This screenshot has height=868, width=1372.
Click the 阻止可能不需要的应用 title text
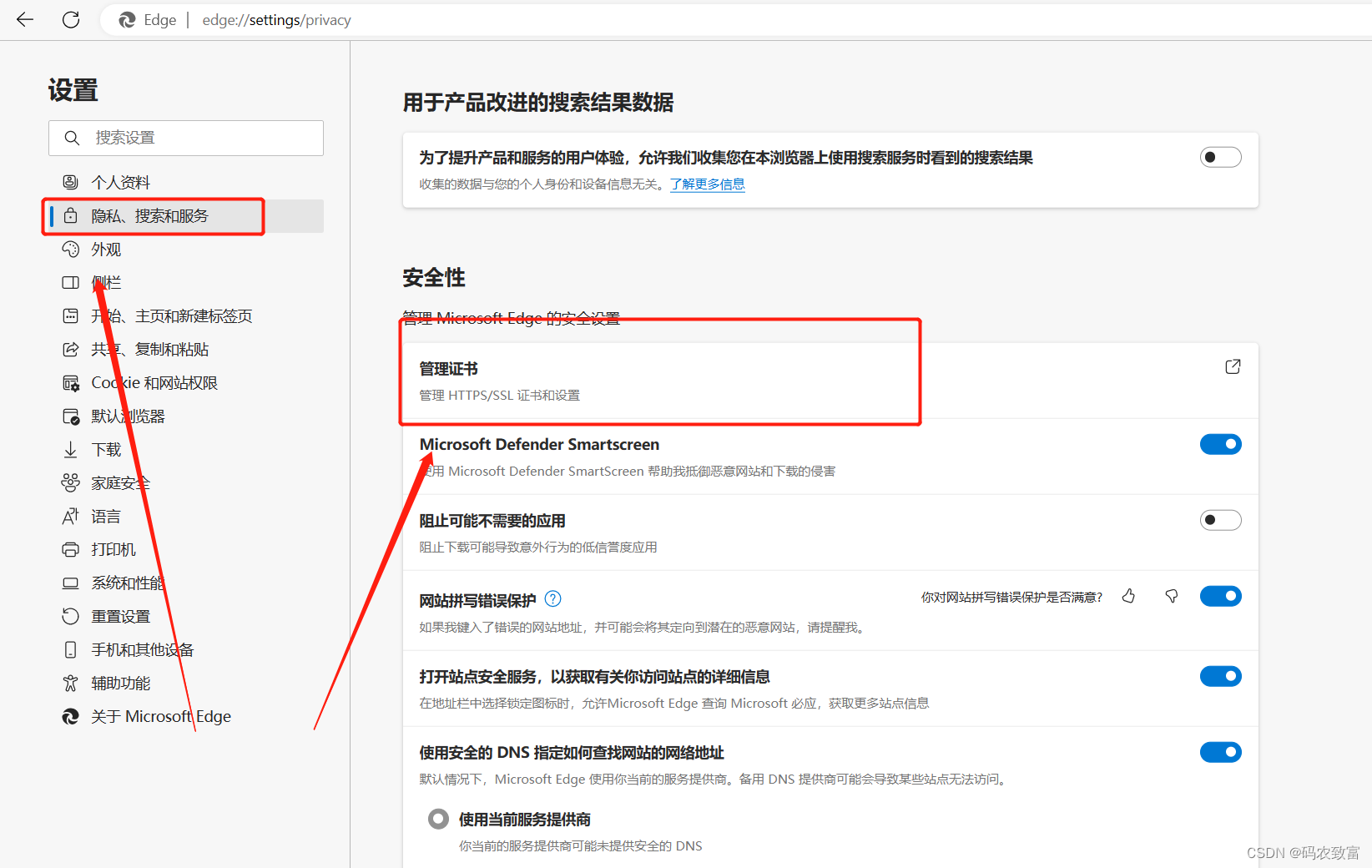(492, 520)
